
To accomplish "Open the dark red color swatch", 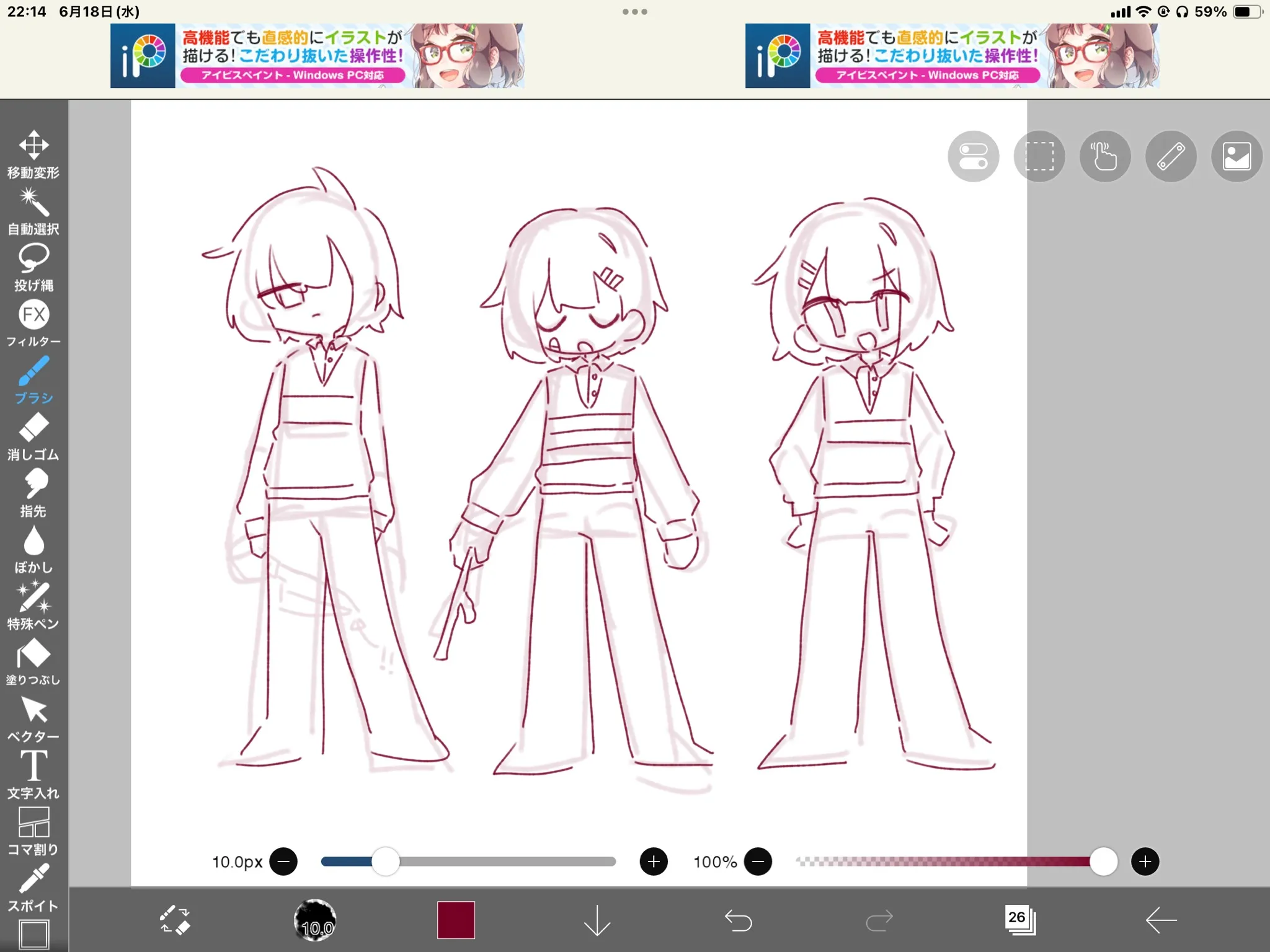I will click(456, 920).
